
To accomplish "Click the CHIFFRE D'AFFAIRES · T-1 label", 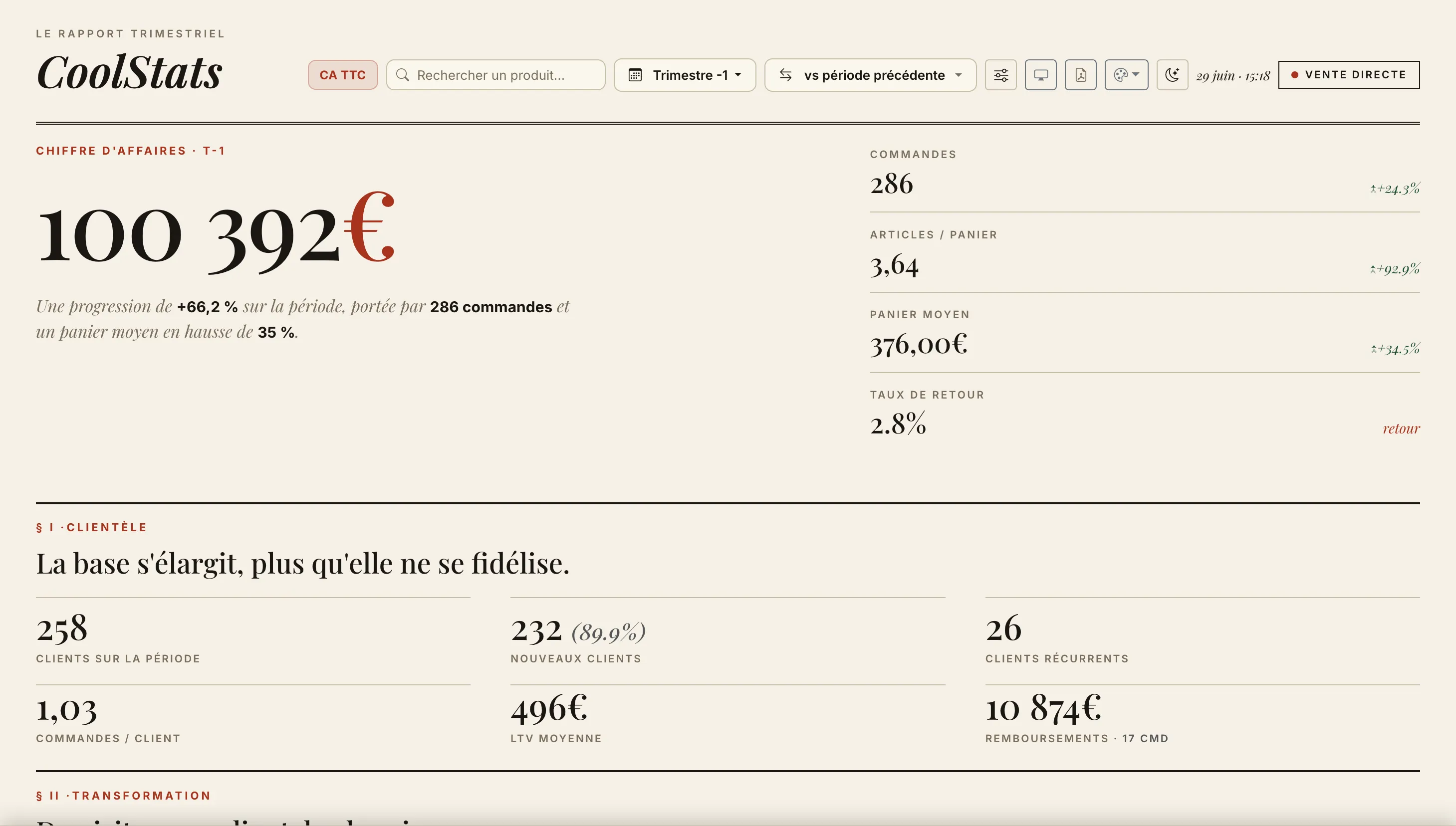I will (131, 151).
